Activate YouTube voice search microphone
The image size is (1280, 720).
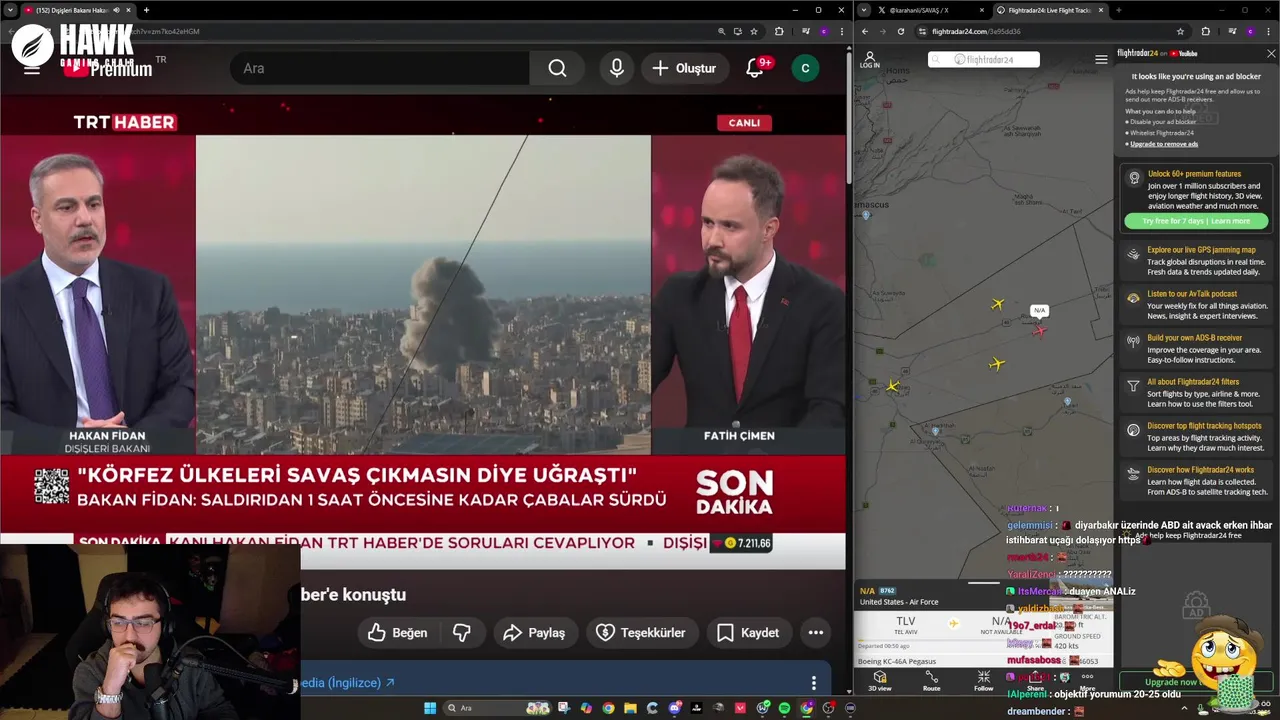pyautogui.click(x=617, y=68)
